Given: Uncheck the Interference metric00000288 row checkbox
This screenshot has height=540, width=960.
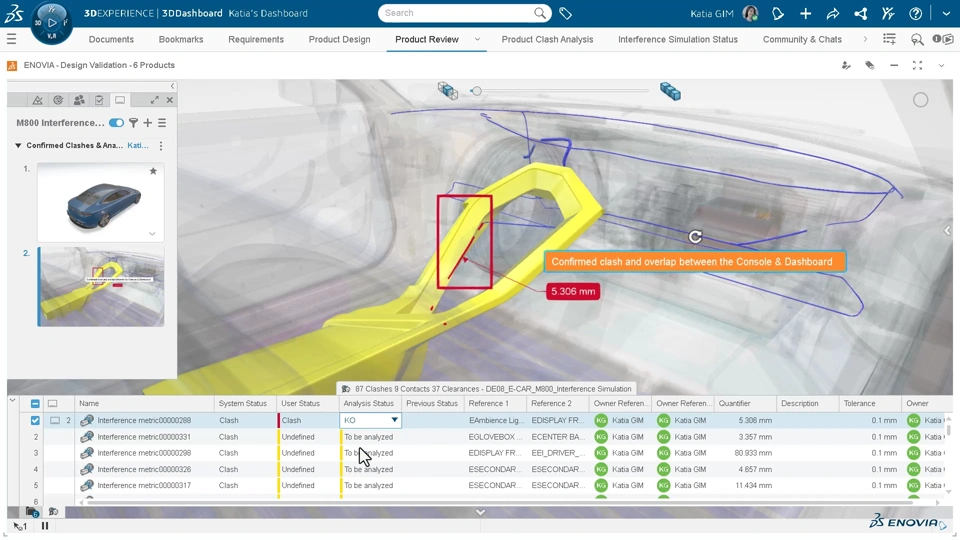Looking at the screenshot, I should pyautogui.click(x=35, y=421).
